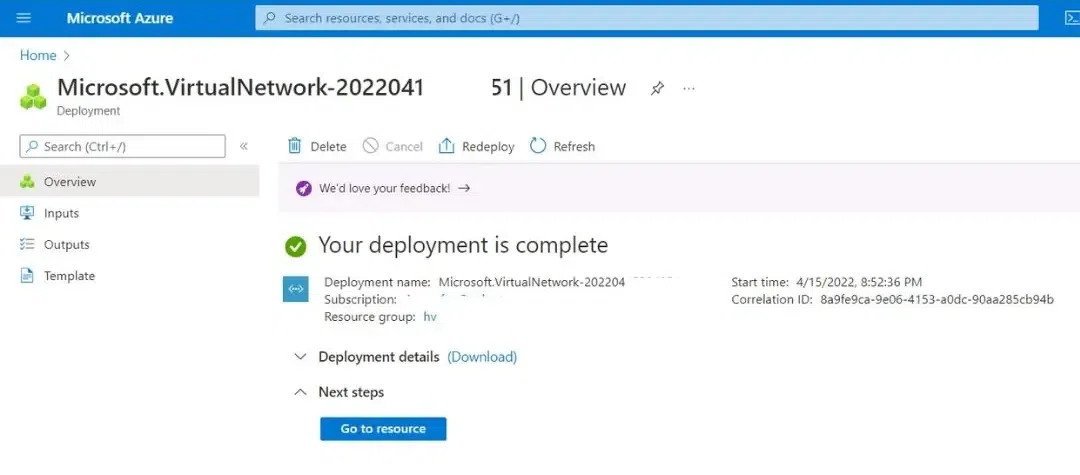Click the disabled Cancel toolbar button
The width and height of the screenshot is (1080, 475).
[x=393, y=146]
